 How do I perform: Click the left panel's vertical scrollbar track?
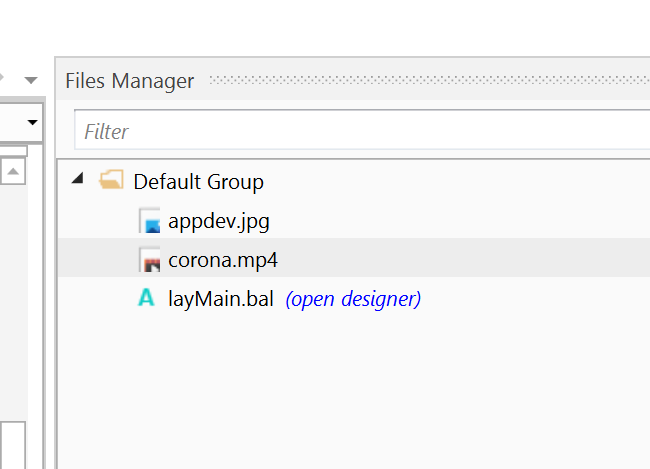(14, 300)
